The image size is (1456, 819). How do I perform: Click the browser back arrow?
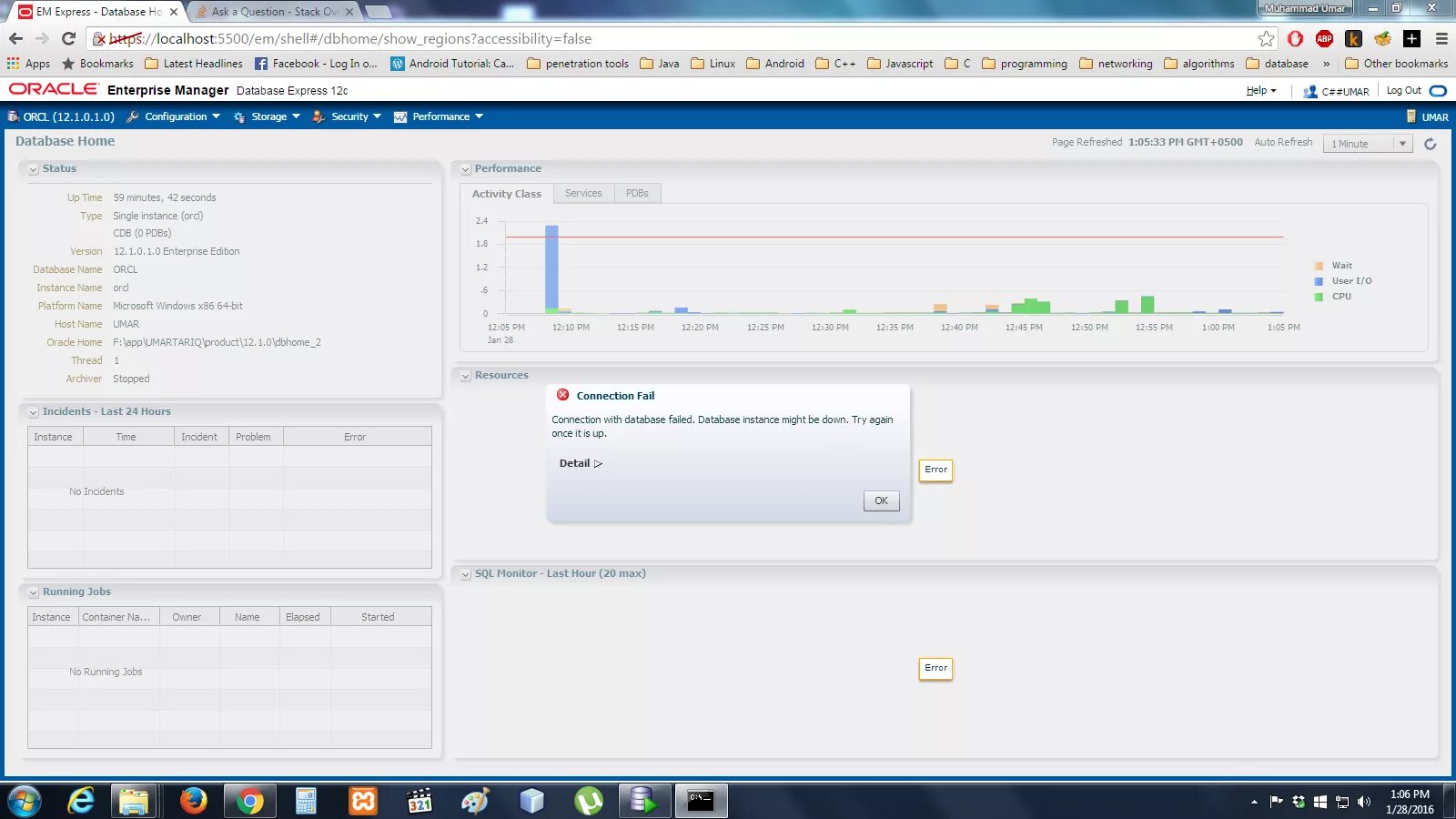(15, 38)
